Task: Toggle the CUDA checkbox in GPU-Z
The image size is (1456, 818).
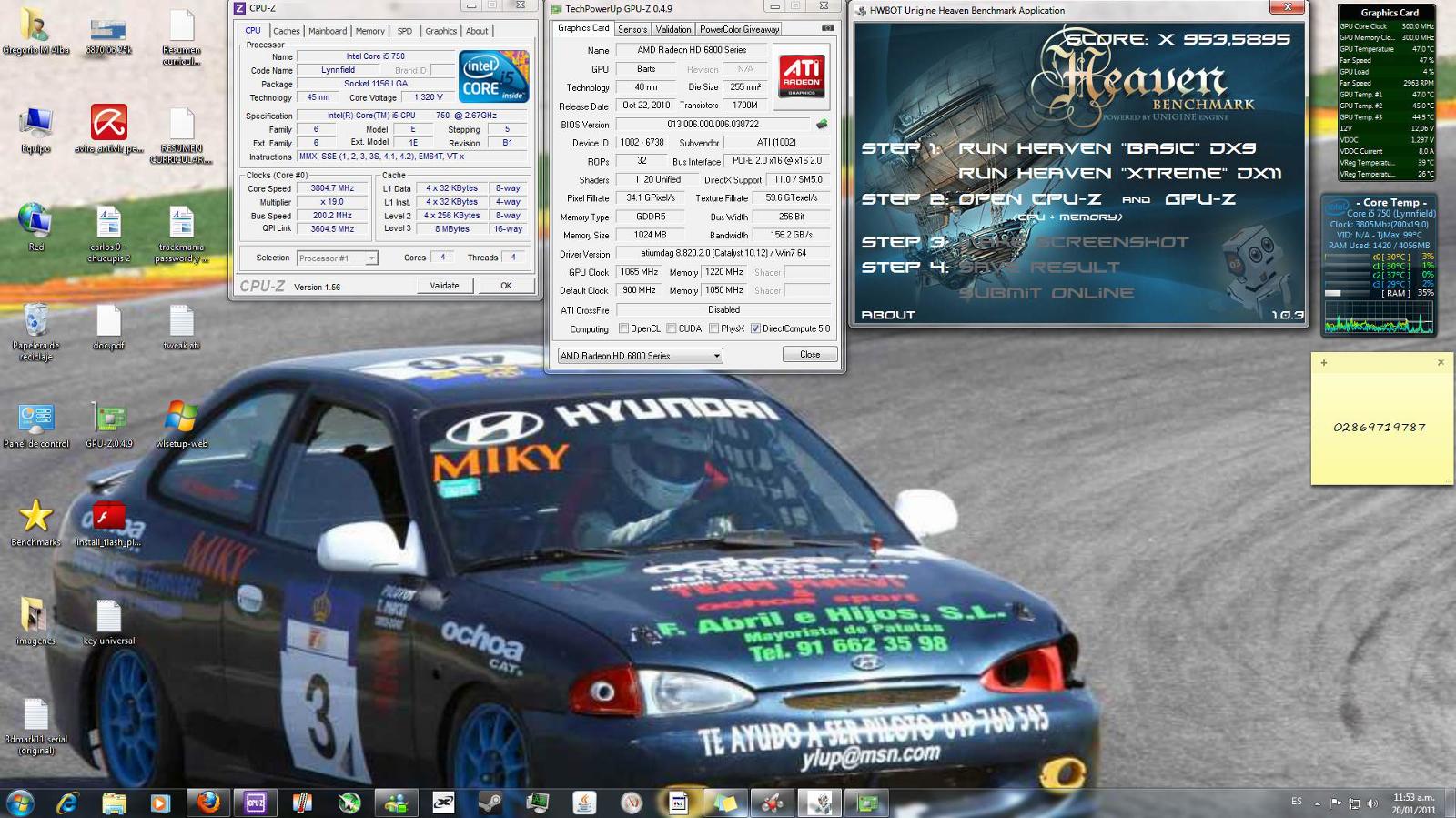Action: tap(671, 328)
